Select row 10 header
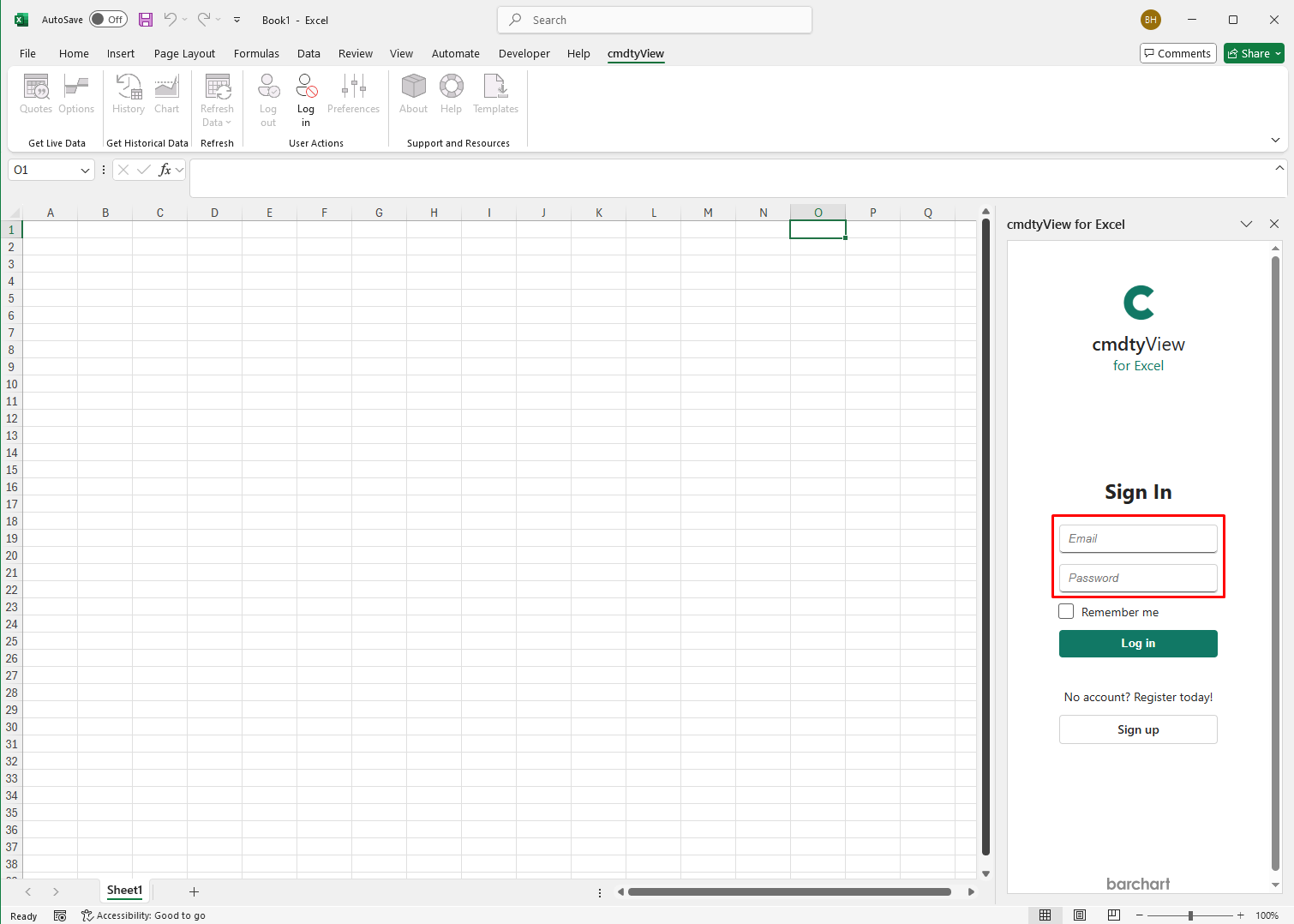This screenshot has height=924, width=1294. tap(11, 384)
